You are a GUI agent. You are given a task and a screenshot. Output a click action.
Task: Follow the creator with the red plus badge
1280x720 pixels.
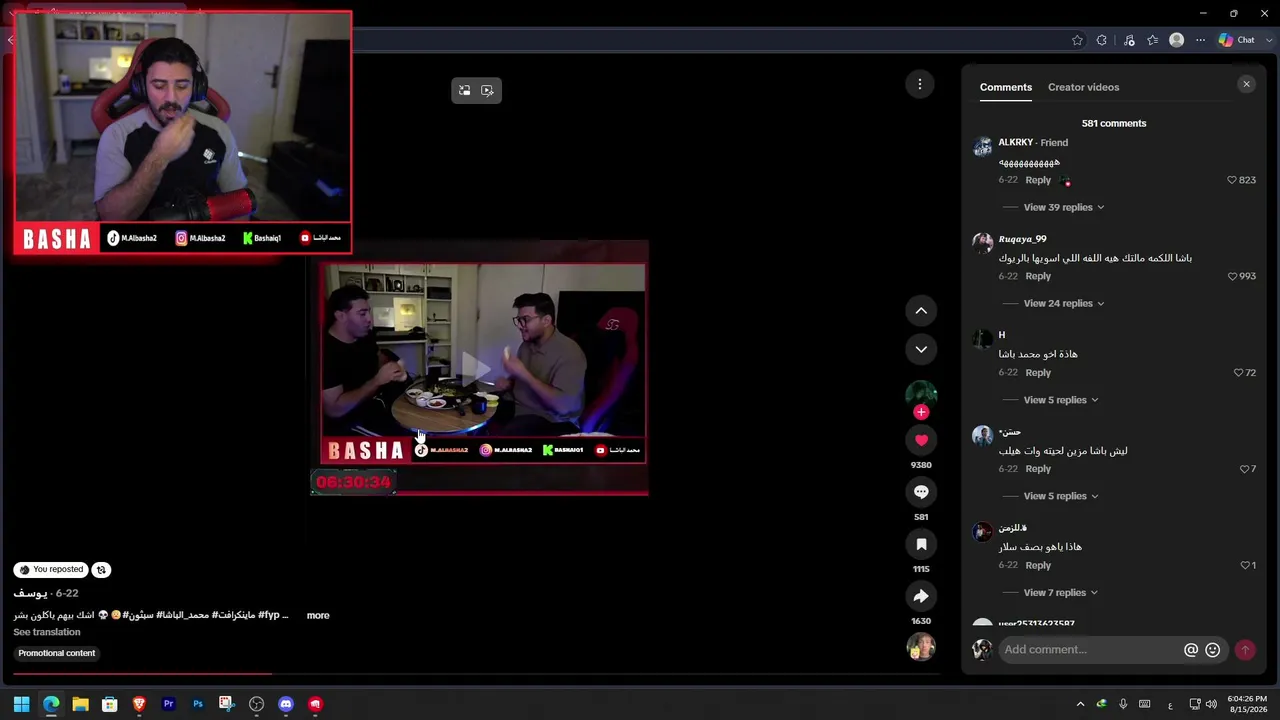(x=921, y=412)
